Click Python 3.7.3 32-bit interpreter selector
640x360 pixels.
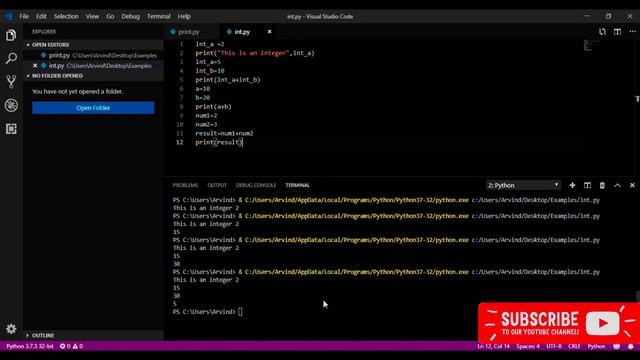click(x=30, y=346)
